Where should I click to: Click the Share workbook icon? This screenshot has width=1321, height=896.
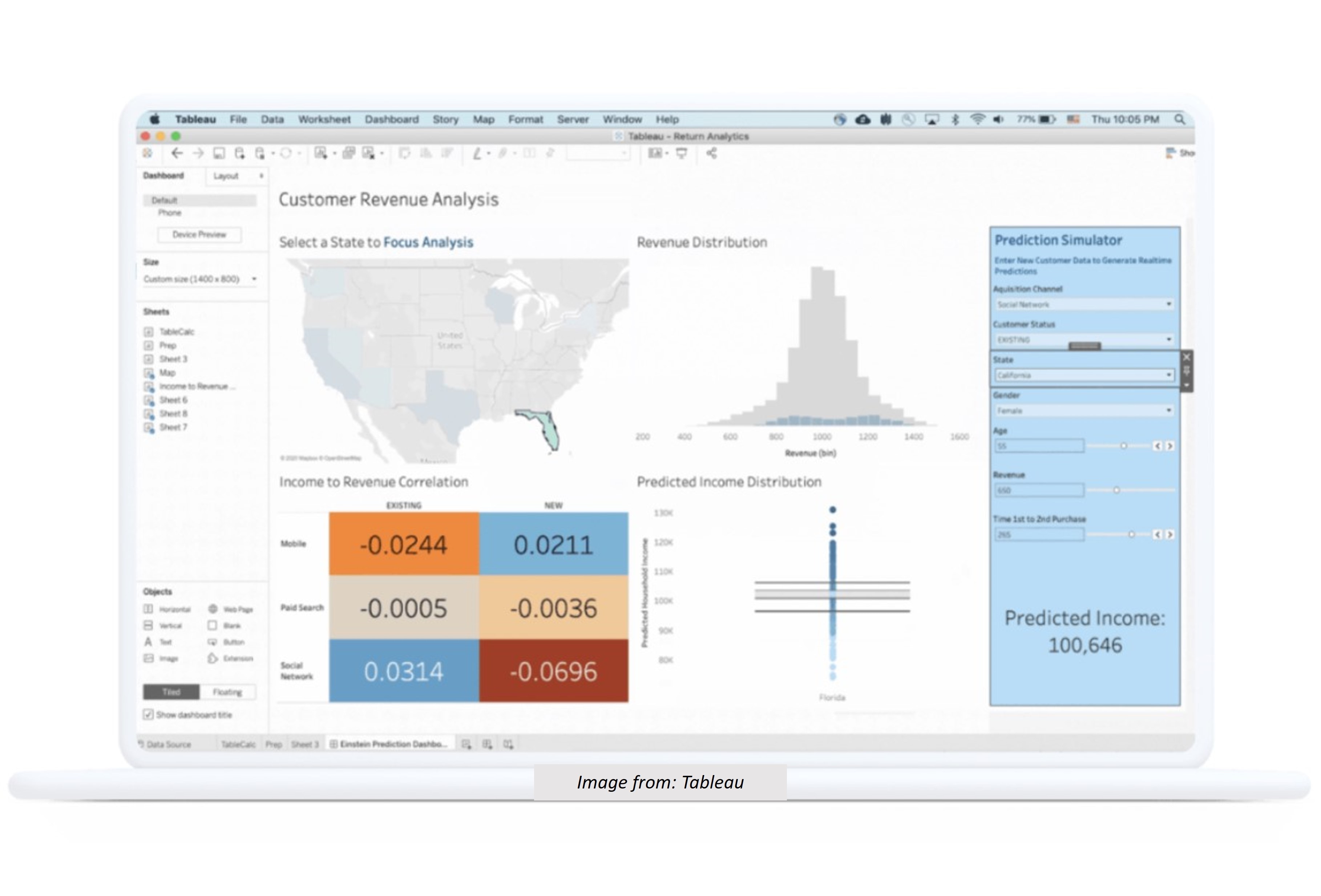click(x=711, y=153)
